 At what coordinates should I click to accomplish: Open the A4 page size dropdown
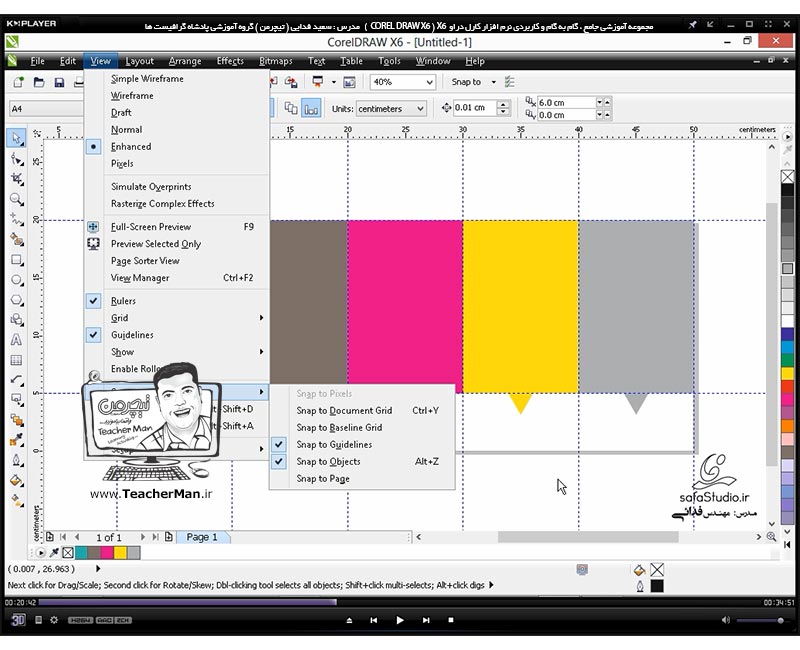[x=46, y=109]
